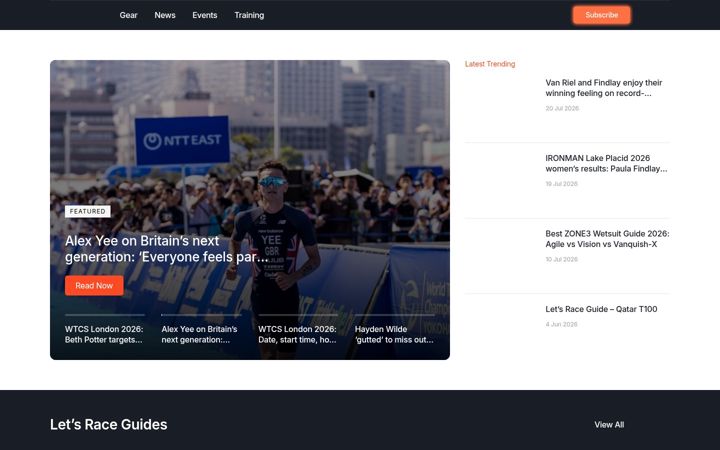
Task: Select Training in the navigation bar
Action: pos(249,15)
